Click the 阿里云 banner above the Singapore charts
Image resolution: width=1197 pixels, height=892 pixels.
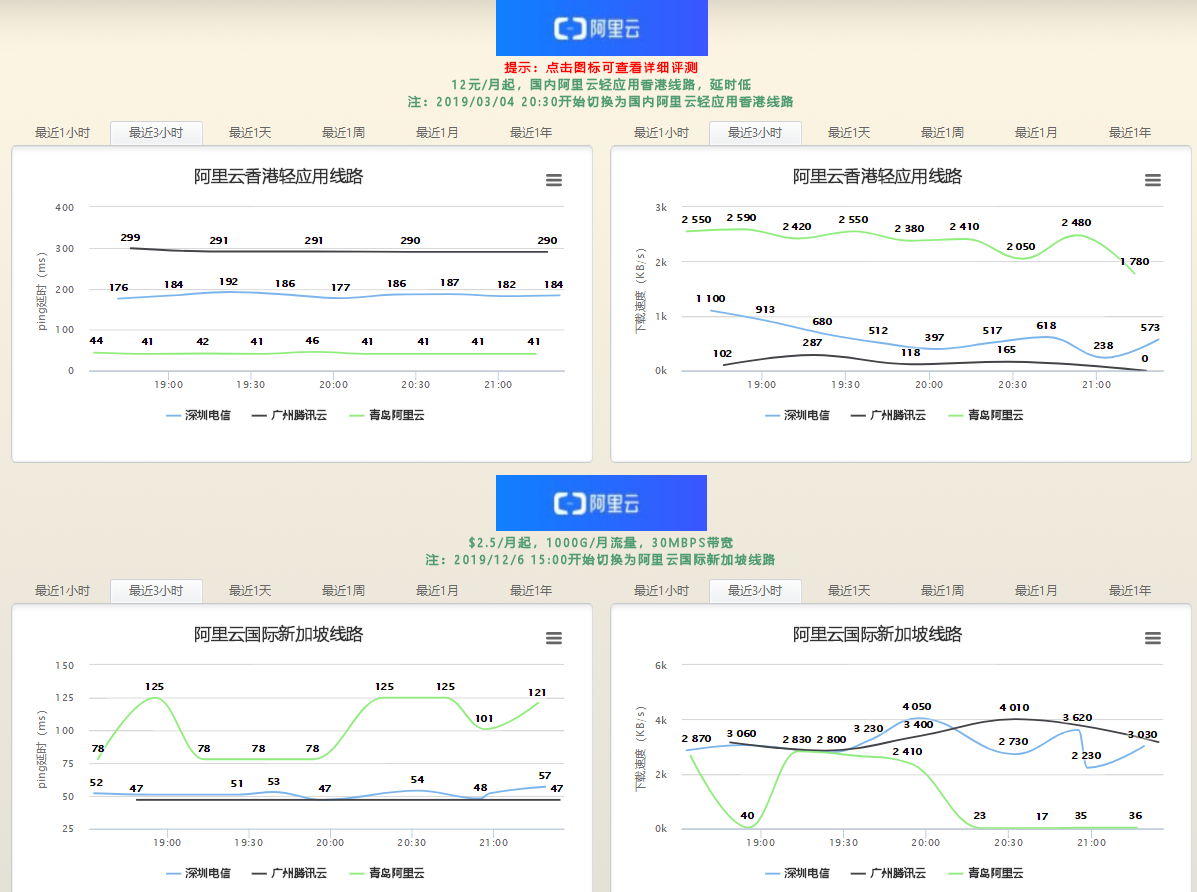coord(602,503)
